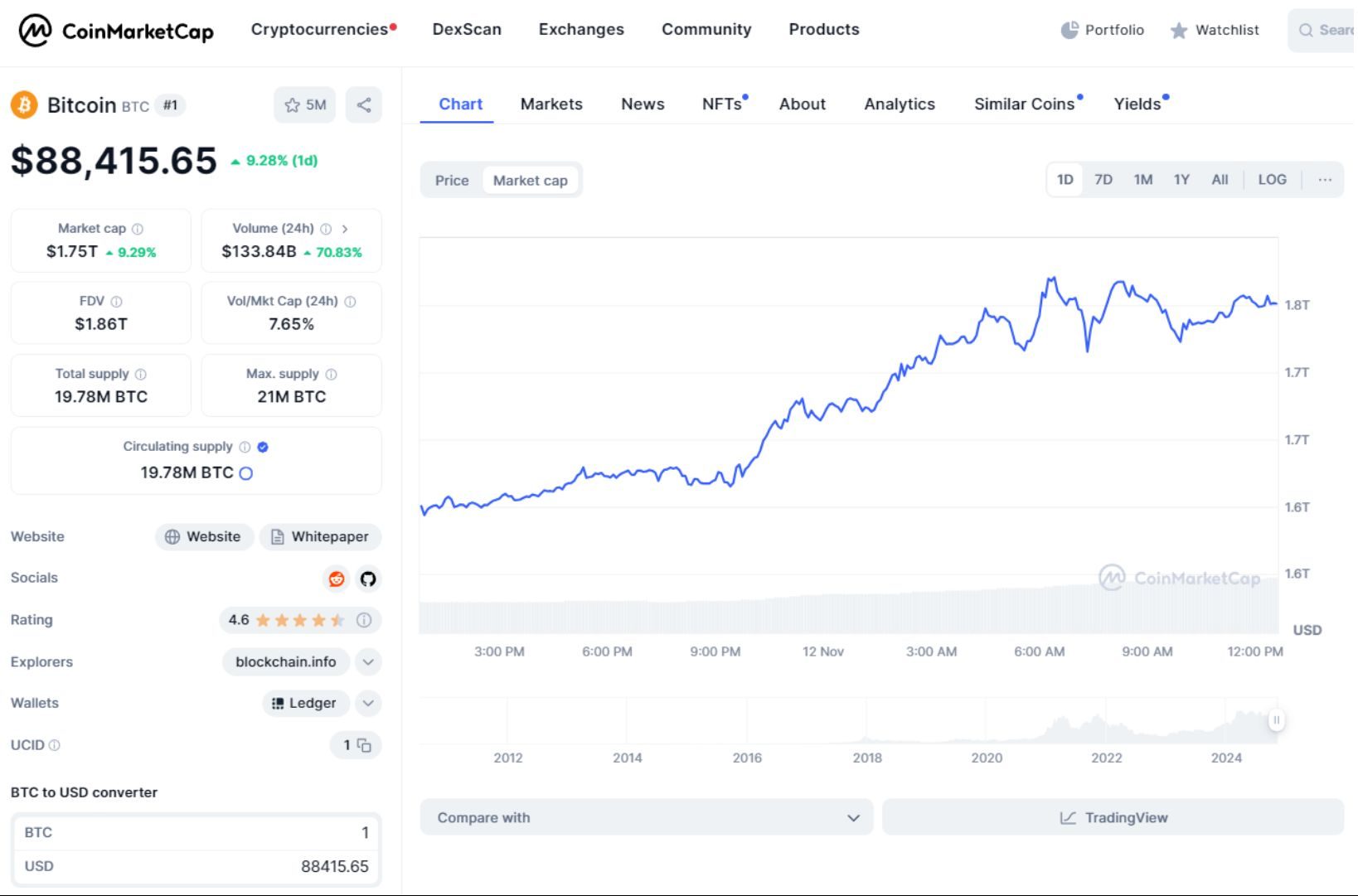This screenshot has width=1358, height=896.
Task: Switch to the Markets tab
Action: [x=550, y=104]
